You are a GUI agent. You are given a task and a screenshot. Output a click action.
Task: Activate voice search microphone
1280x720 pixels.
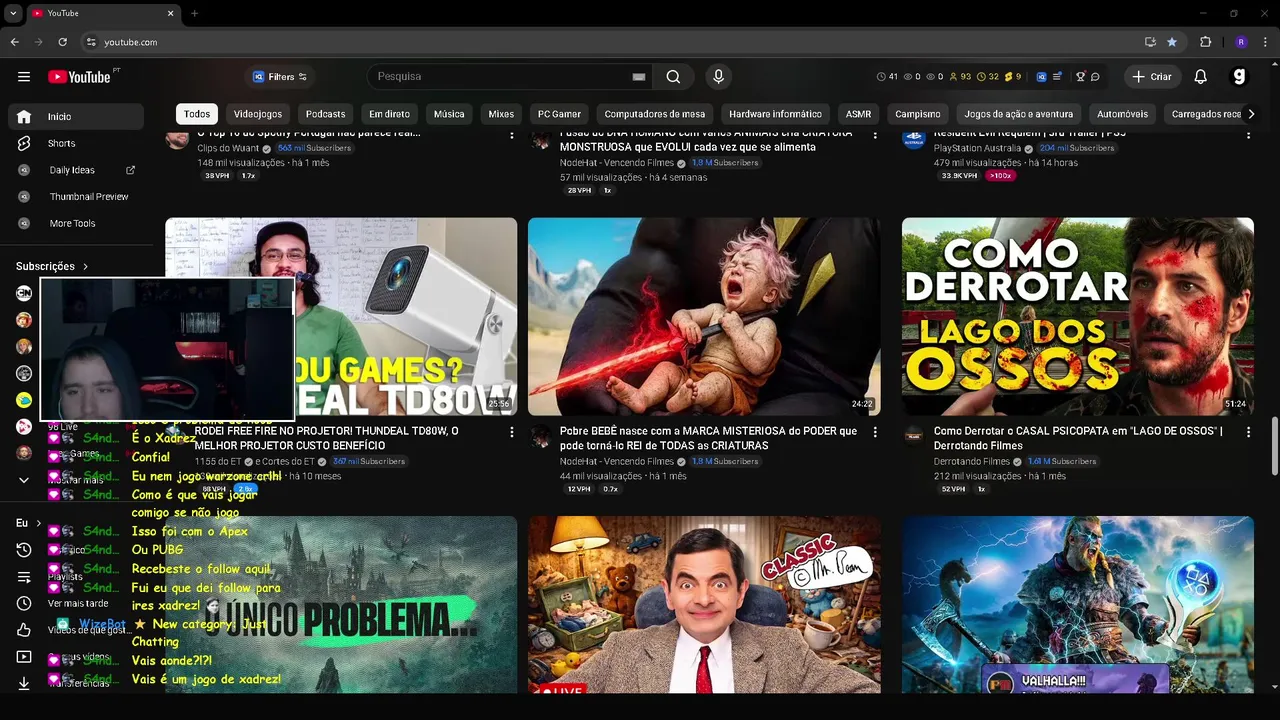[x=718, y=77]
